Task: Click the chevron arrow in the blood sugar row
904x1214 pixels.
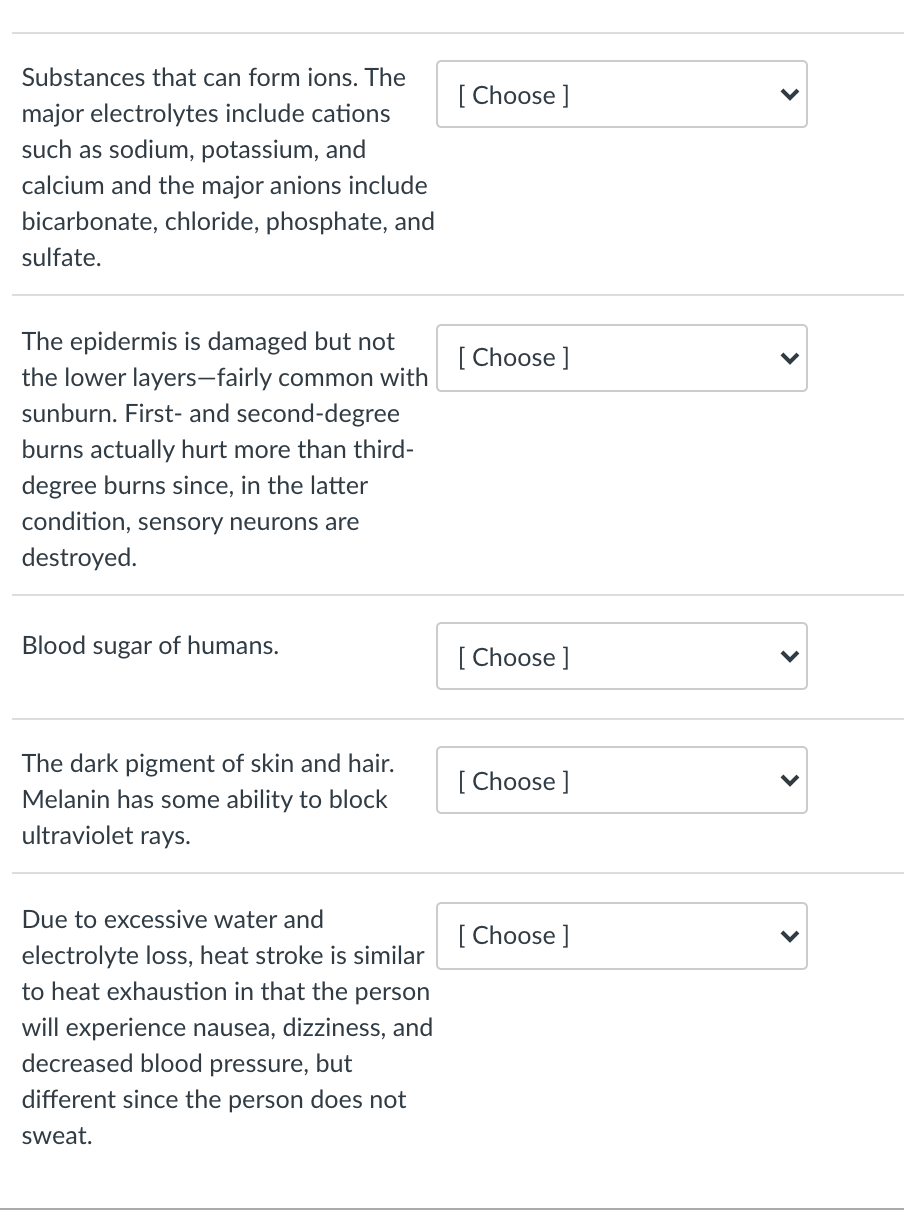Action: tap(789, 657)
